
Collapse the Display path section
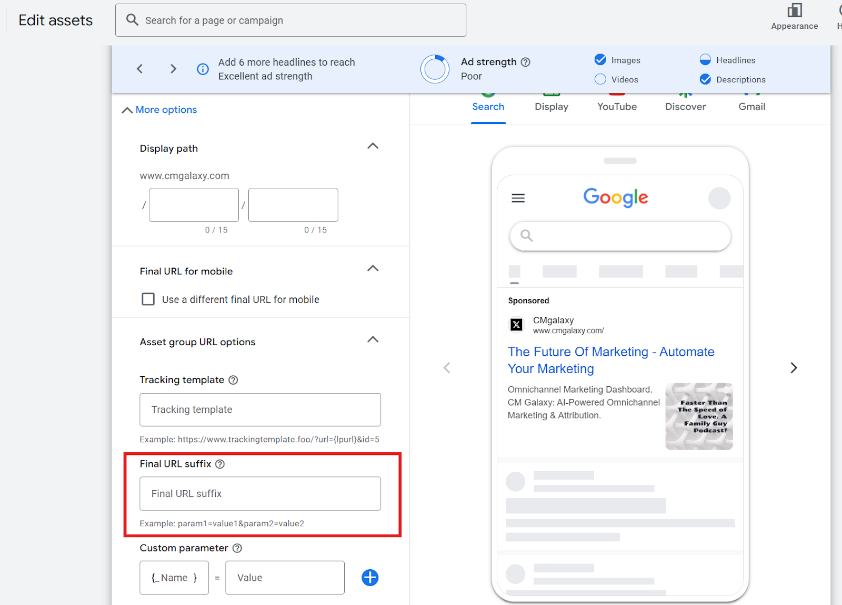tap(373, 146)
